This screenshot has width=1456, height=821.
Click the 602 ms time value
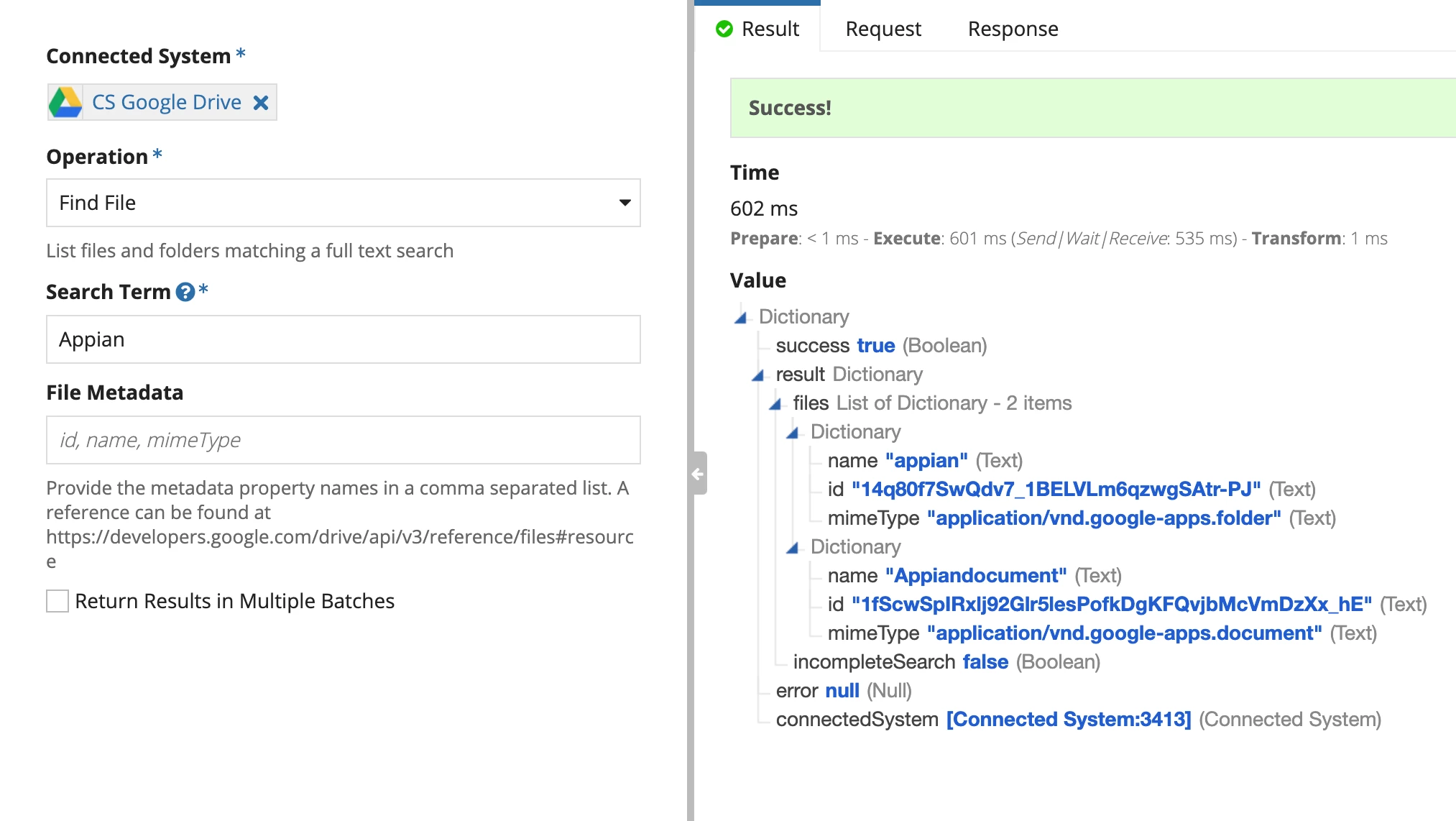point(764,208)
